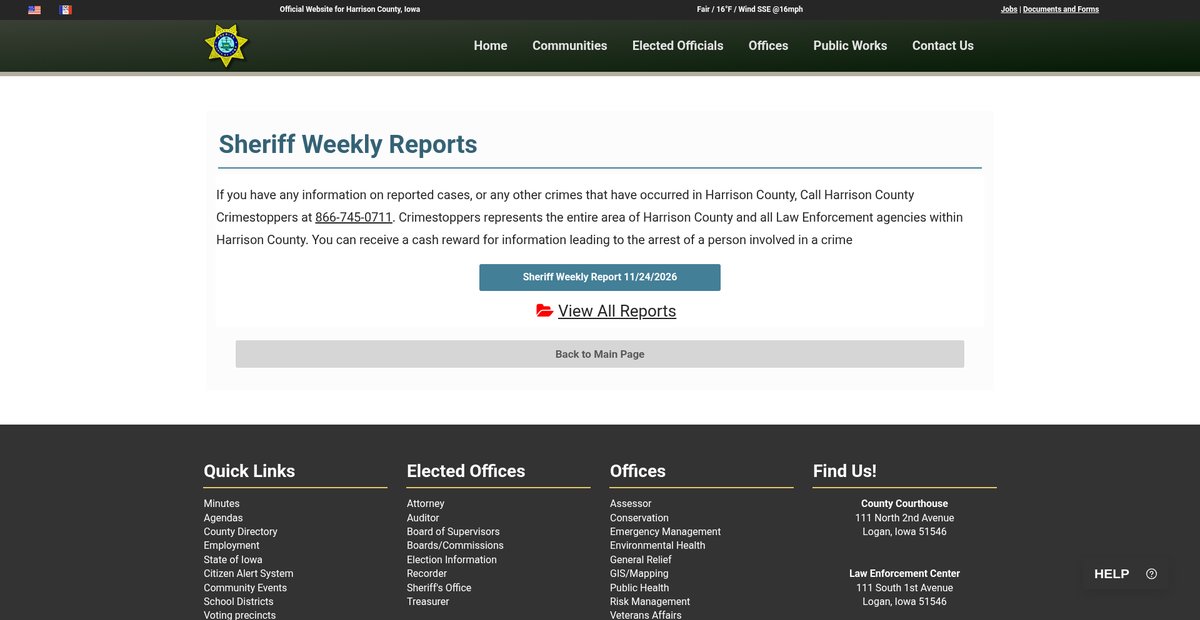Open Board of Supervisors link
This screenshot has height=620, width=1200.
(x=452, y=532)
